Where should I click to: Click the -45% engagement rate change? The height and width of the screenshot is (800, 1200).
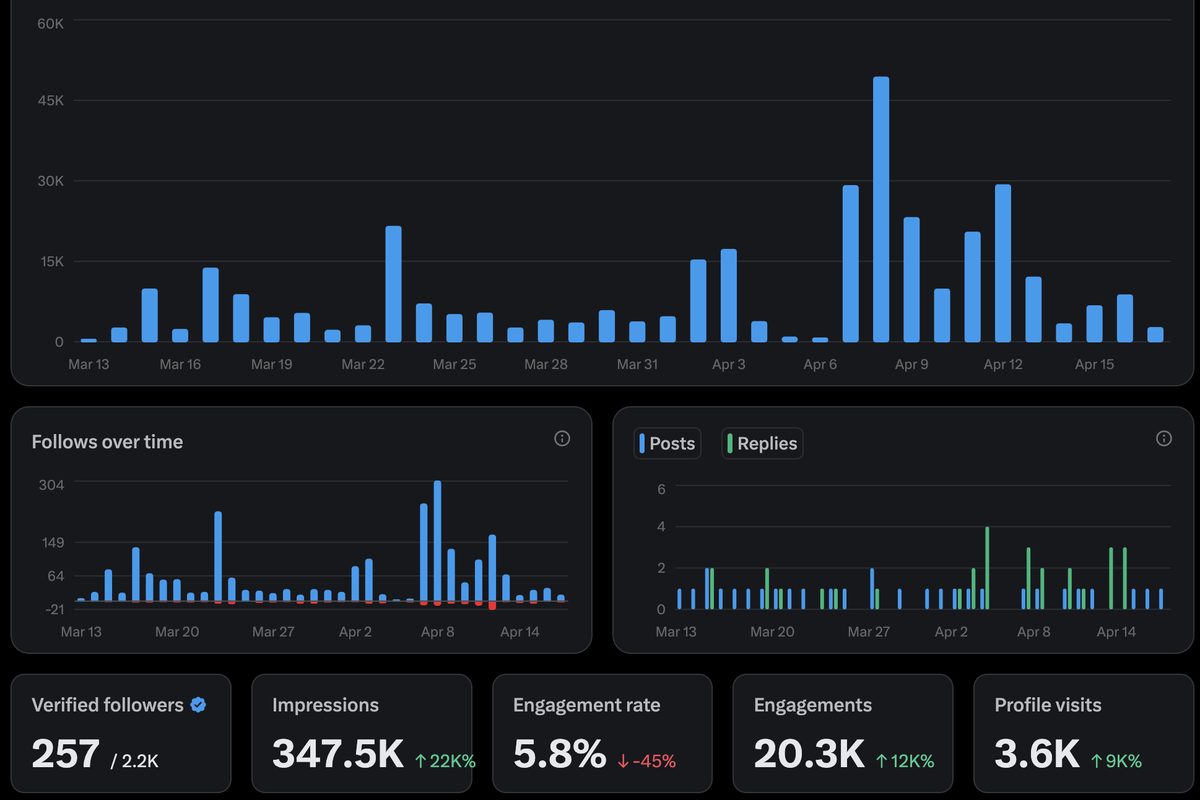pos(654,761)
